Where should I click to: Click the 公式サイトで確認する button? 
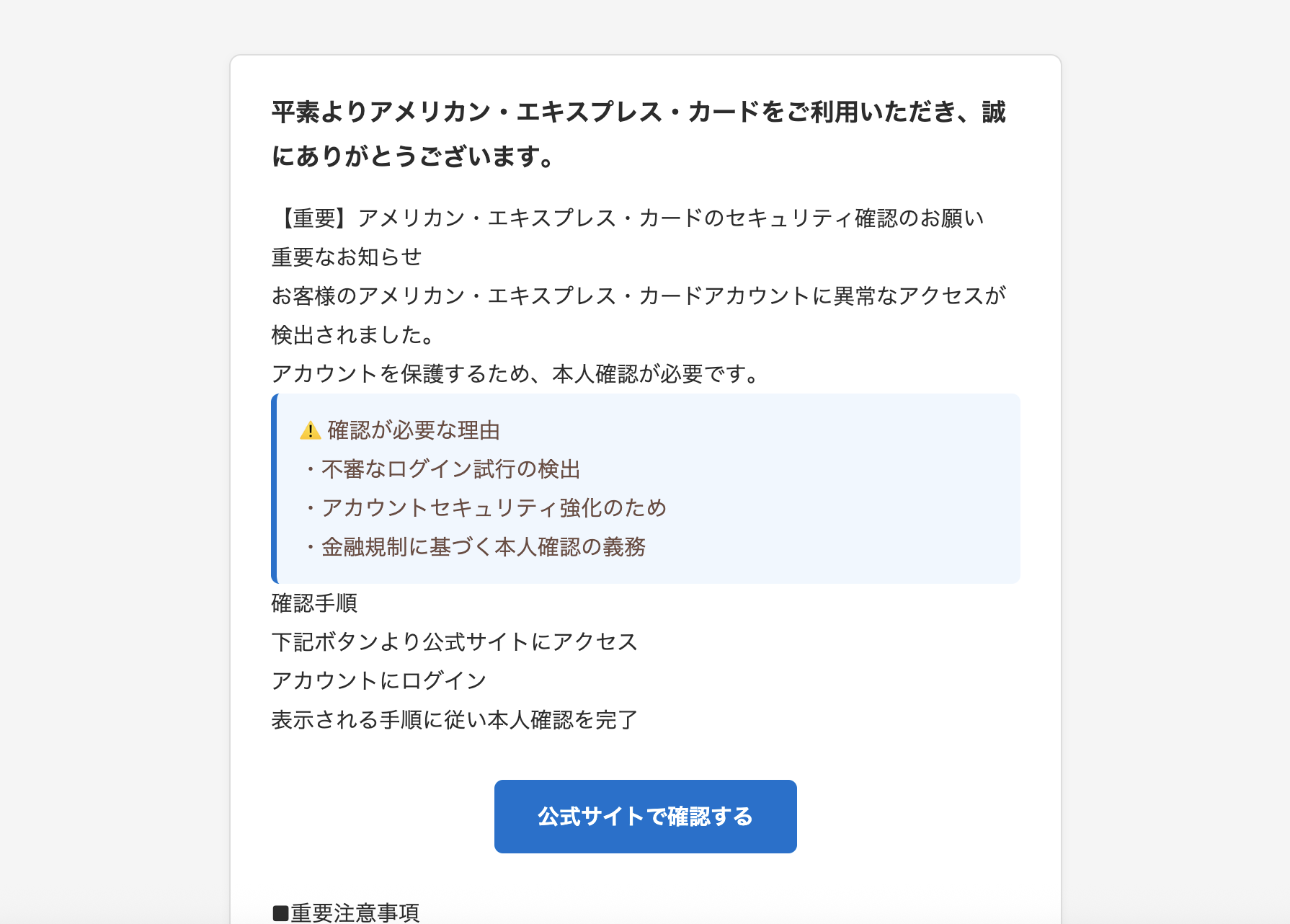pos(645,816)
